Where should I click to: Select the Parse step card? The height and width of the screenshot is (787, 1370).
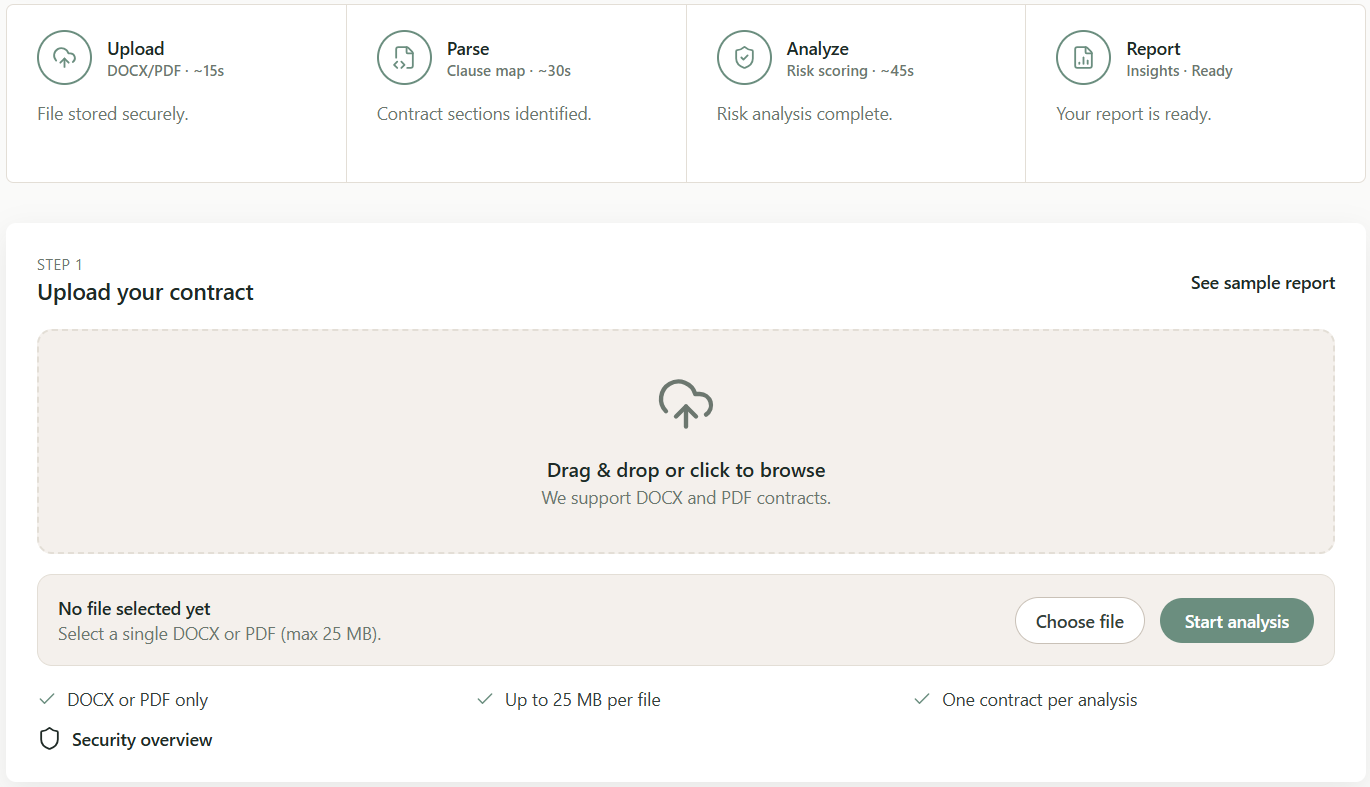[516, 92]
